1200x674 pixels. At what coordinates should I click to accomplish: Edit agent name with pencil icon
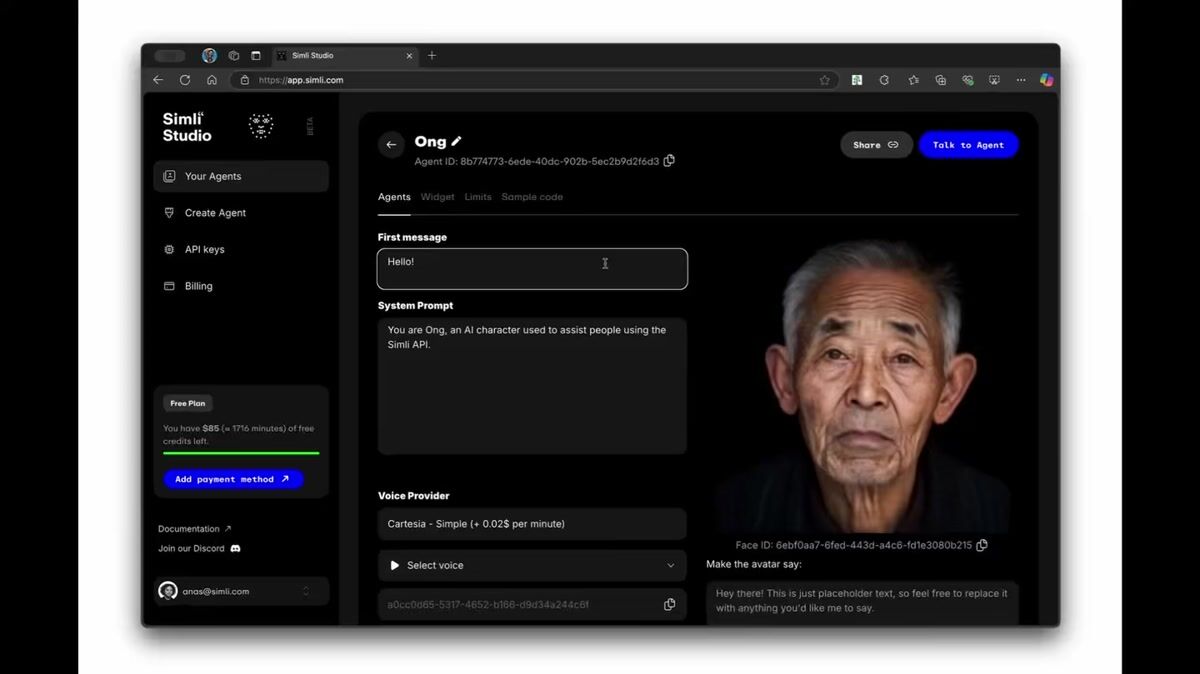(x=457, y=142)
